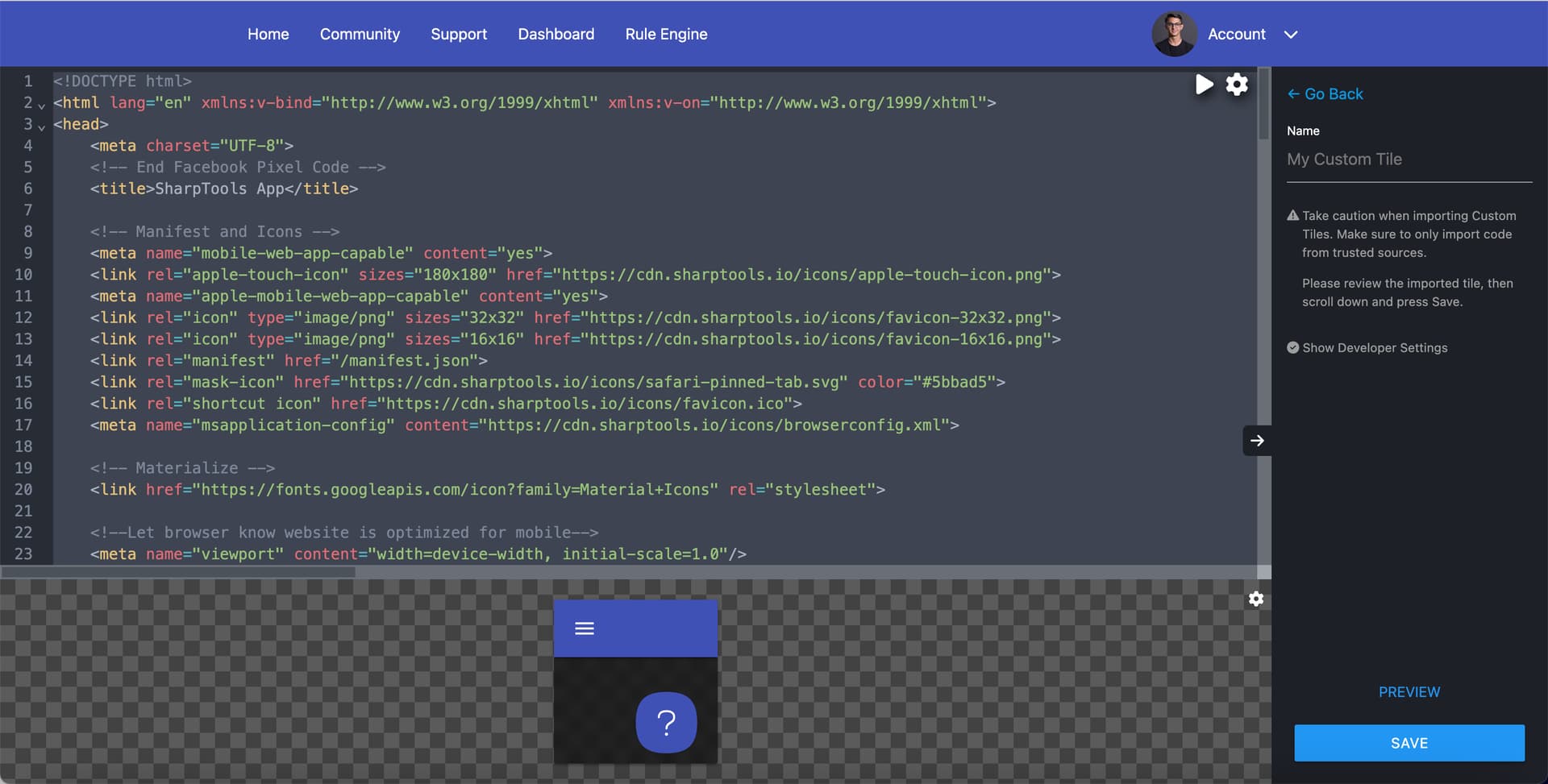Image resolution: width=1548 pixels, height=784 pixels.
Task: Toggle Show Developer Settings checkbox
Action: click(1293, 348)
